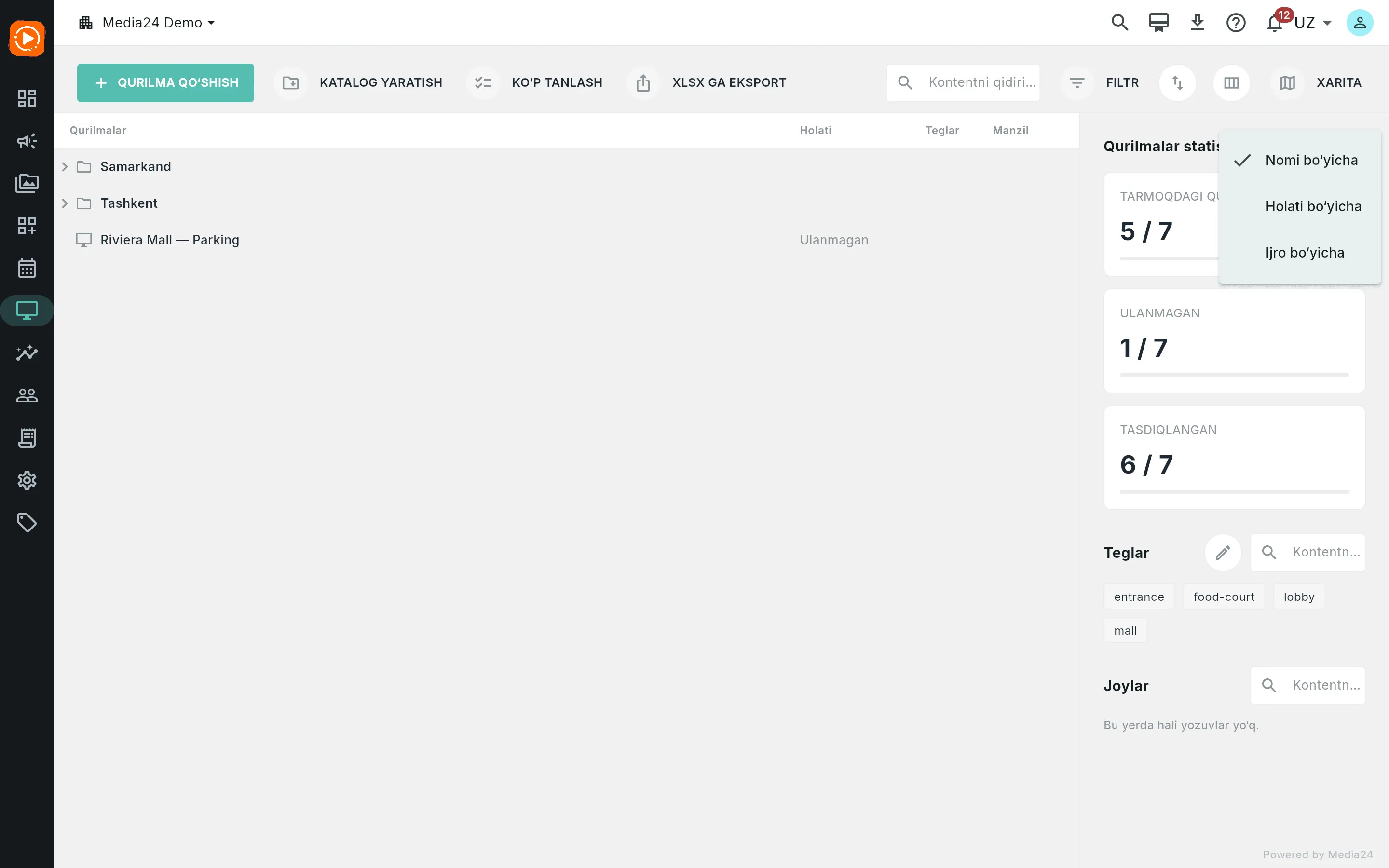Image resolution: width=1389 pixels, height=868 pixels.
Task: Click the TASDIQLANGAN progress bar
Action: 1234,492
